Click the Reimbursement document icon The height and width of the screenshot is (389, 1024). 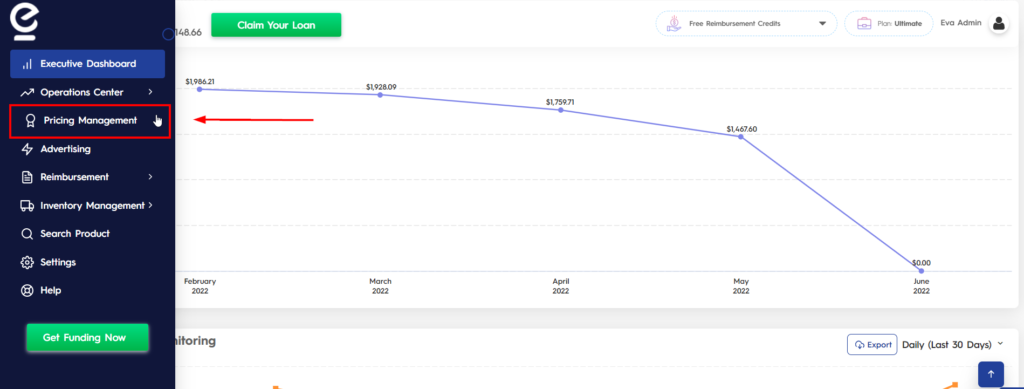[27, 178]
